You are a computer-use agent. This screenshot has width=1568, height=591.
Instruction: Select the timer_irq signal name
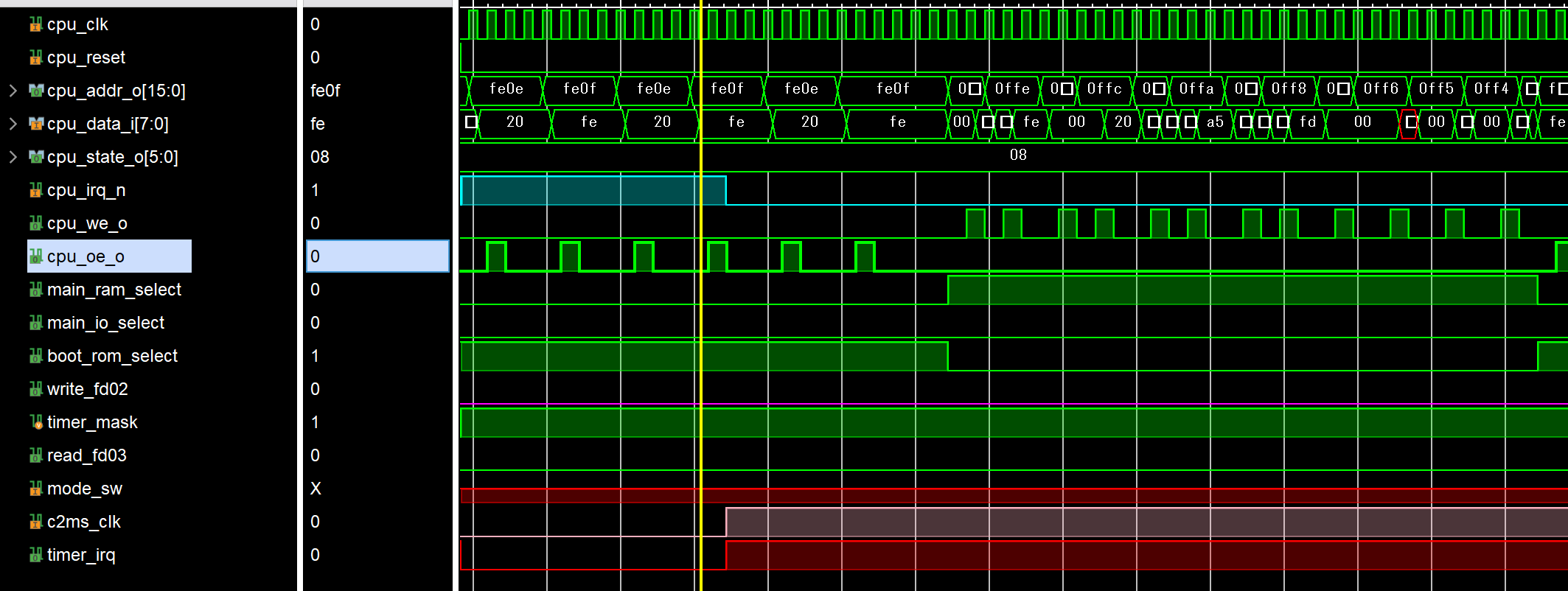click(x=81, y=555)
